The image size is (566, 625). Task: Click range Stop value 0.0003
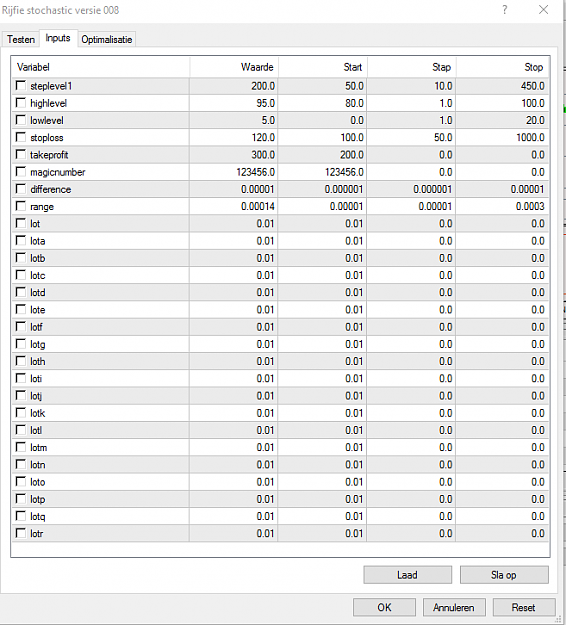pos(530,206)
